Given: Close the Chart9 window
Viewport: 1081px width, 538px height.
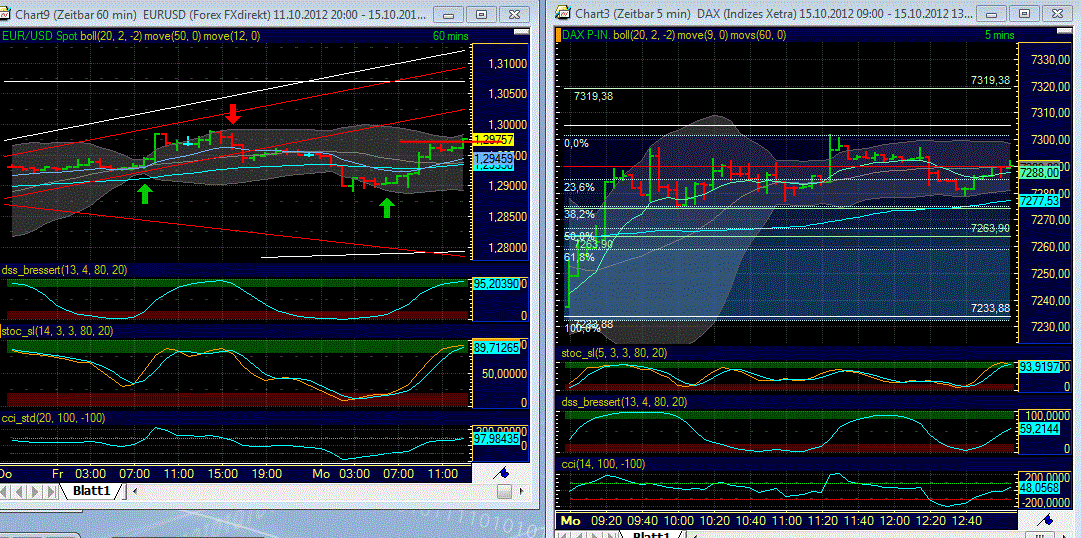Looking at the screenshot, I should coord(514,13).
